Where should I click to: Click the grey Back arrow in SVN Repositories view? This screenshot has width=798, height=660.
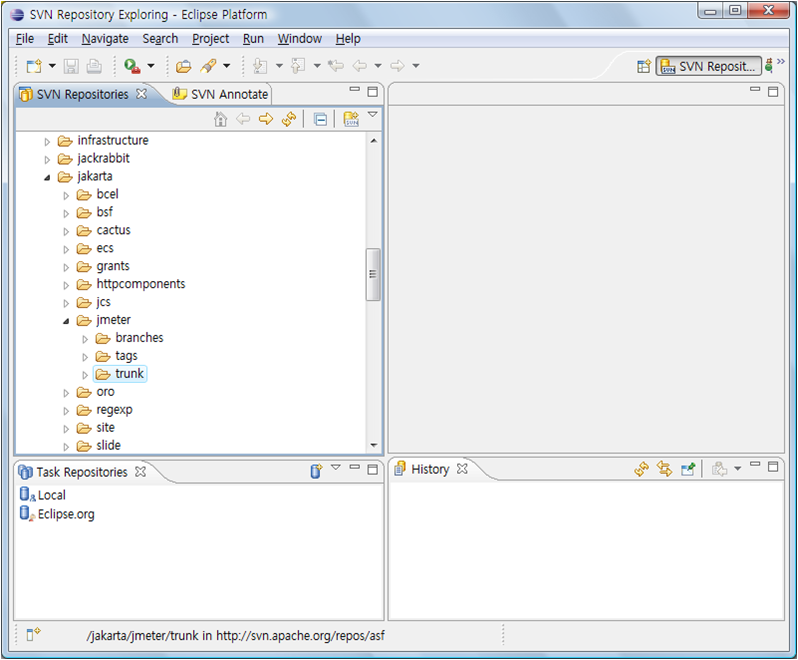(243, 119)
